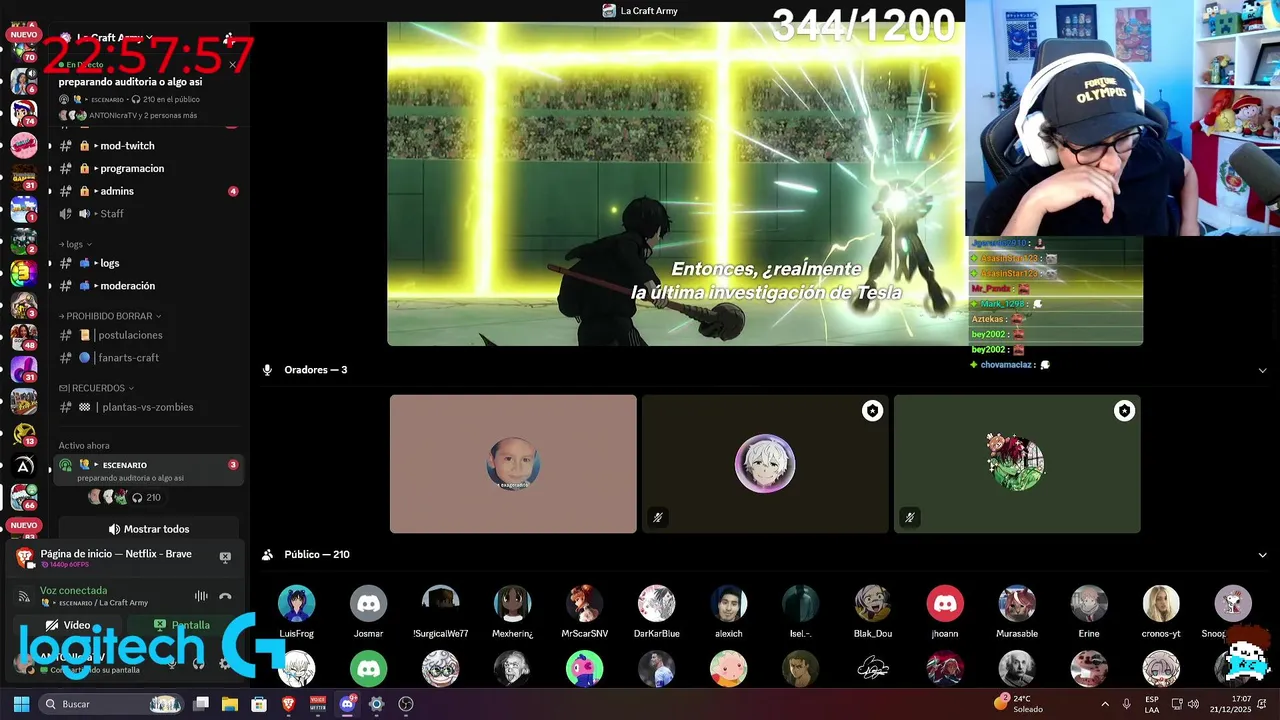Click Voz conectada status text

point(74,591)
